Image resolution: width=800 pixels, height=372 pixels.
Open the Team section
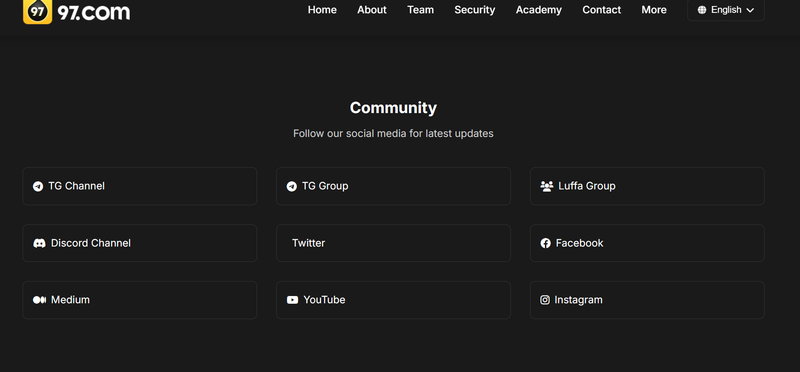420,10
